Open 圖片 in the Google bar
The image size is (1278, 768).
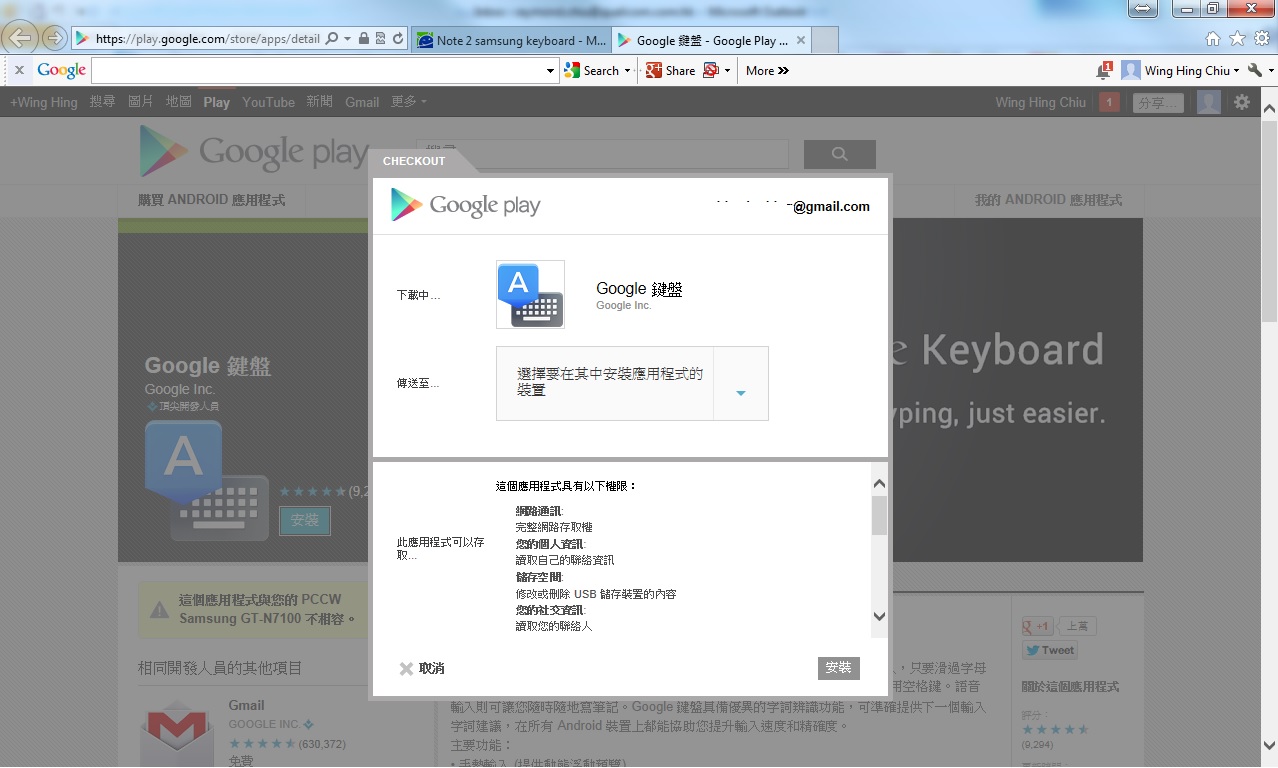[x=141, y=102]
